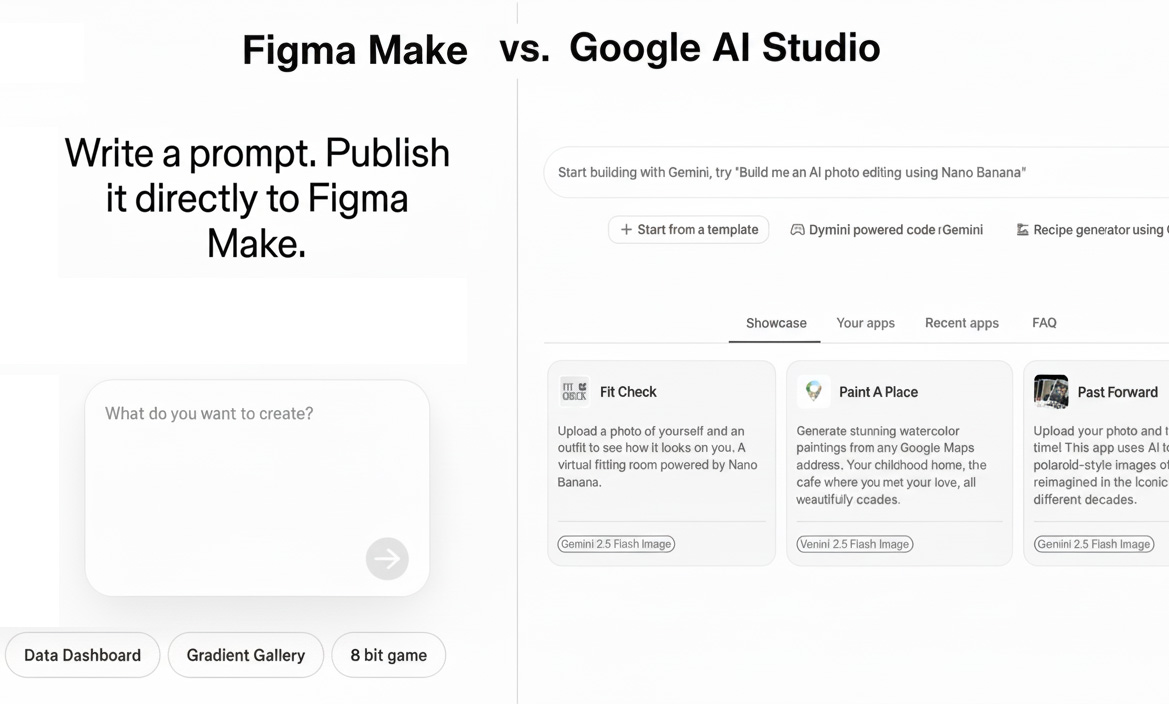Click the game controller icon on Dymini chip
1169x704 pixels.
pos(797,229)
